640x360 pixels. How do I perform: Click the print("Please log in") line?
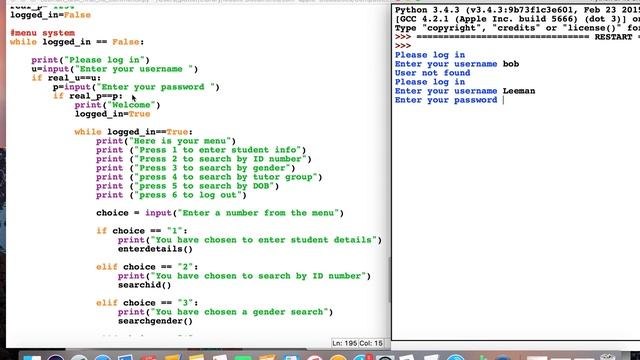pyautogui.click(x=91, y=60)
